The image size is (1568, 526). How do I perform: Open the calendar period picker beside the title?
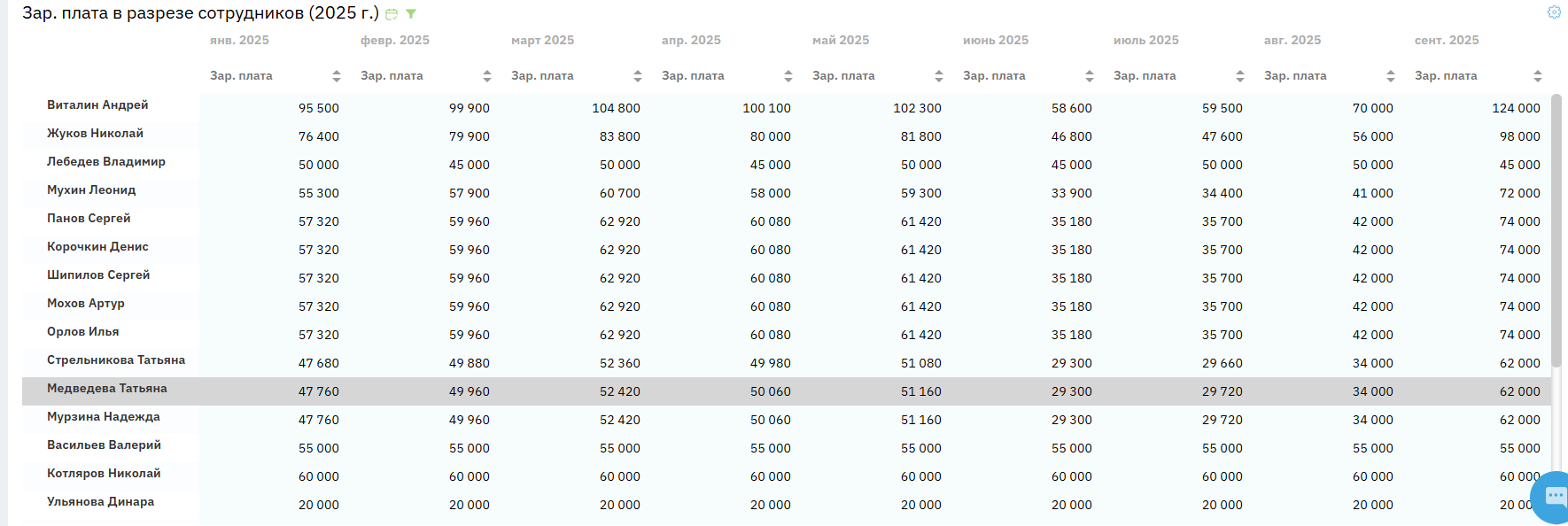(392, 14)
